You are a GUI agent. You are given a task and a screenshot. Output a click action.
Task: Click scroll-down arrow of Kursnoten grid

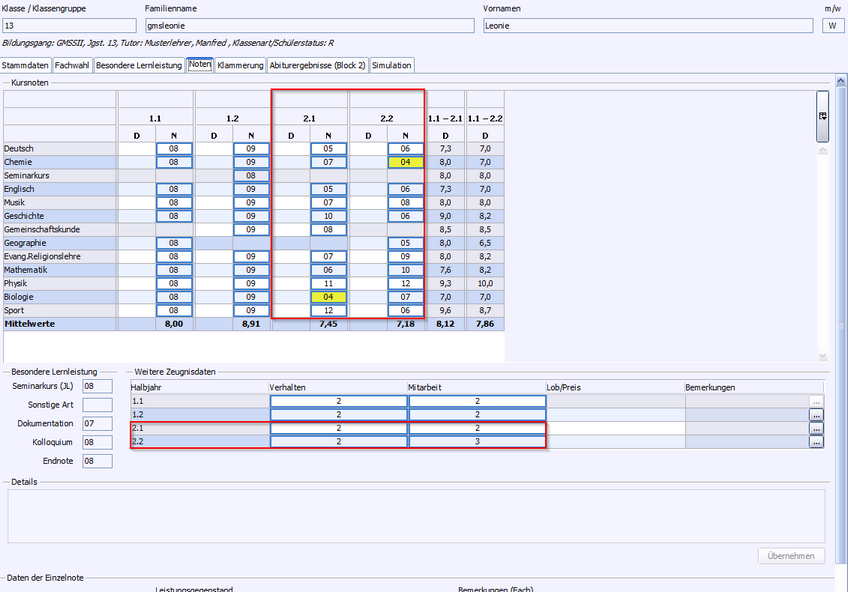[x=822, y=356]
